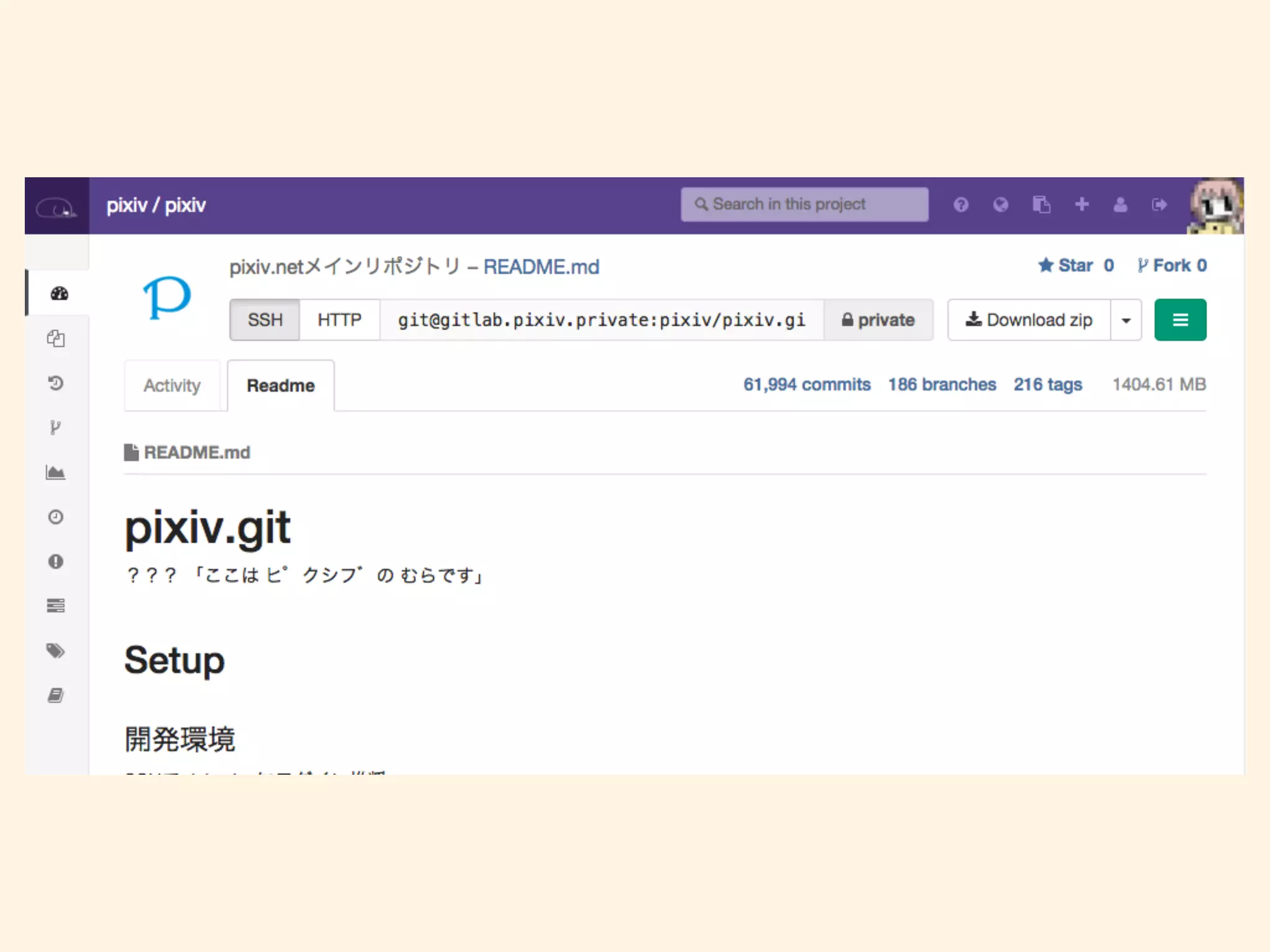Image resolution: width=1270 pixels, height=952 pixels.
Task: Open the milestones clock icon in the sidebar
Action: point(56,517)
